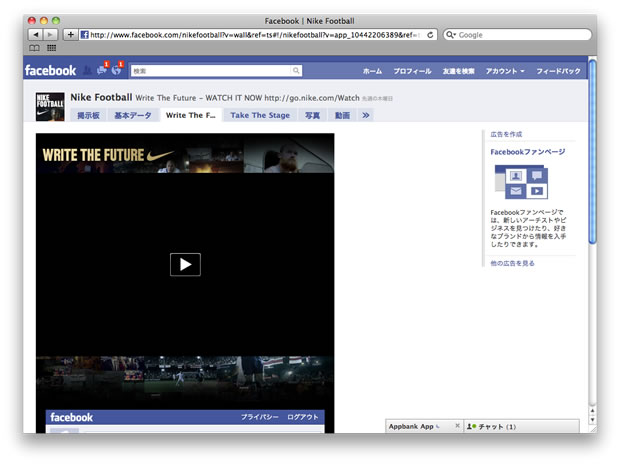Expand more tabs with double chevron
The image size is (620, 465).
pos(366,115)
